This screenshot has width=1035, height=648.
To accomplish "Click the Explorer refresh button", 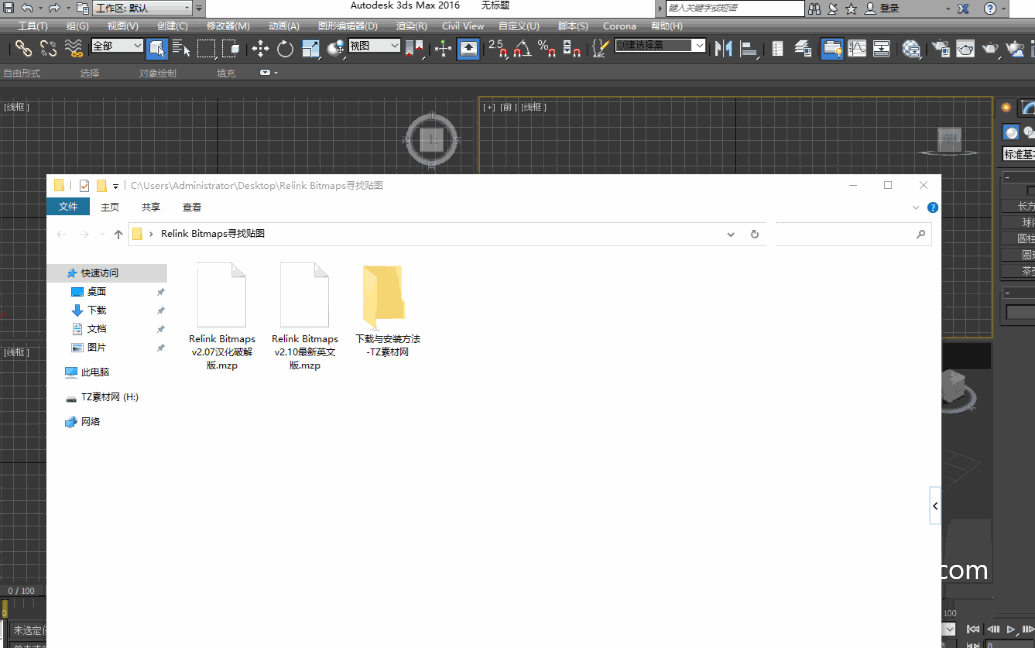I will (754, 234).
